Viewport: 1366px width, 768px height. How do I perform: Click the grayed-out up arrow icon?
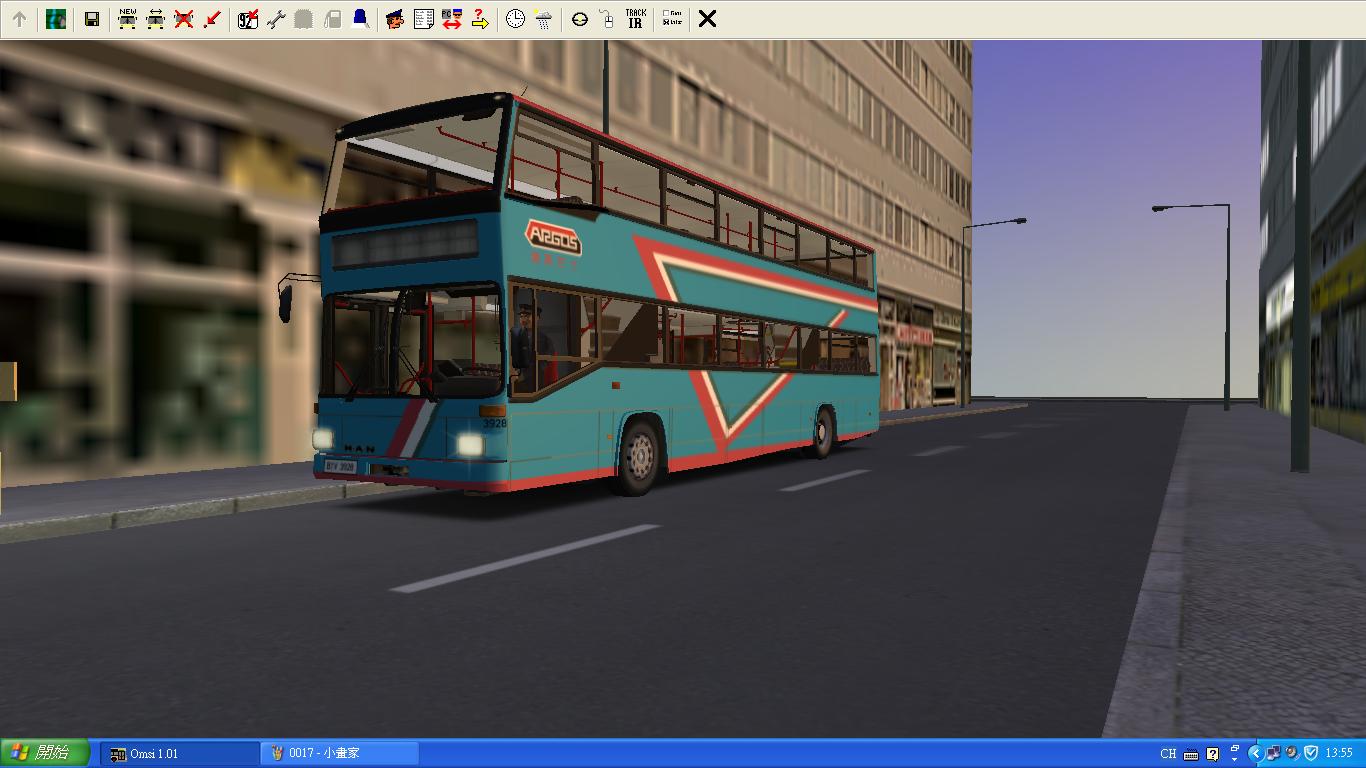click(19, 19)
